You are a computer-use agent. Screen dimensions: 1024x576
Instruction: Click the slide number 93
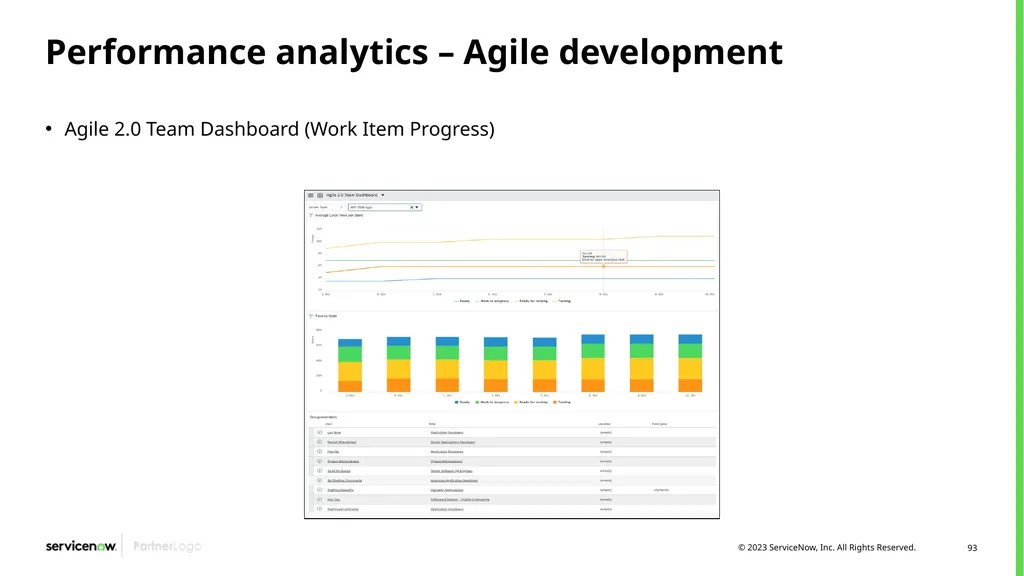click(972, 548)
